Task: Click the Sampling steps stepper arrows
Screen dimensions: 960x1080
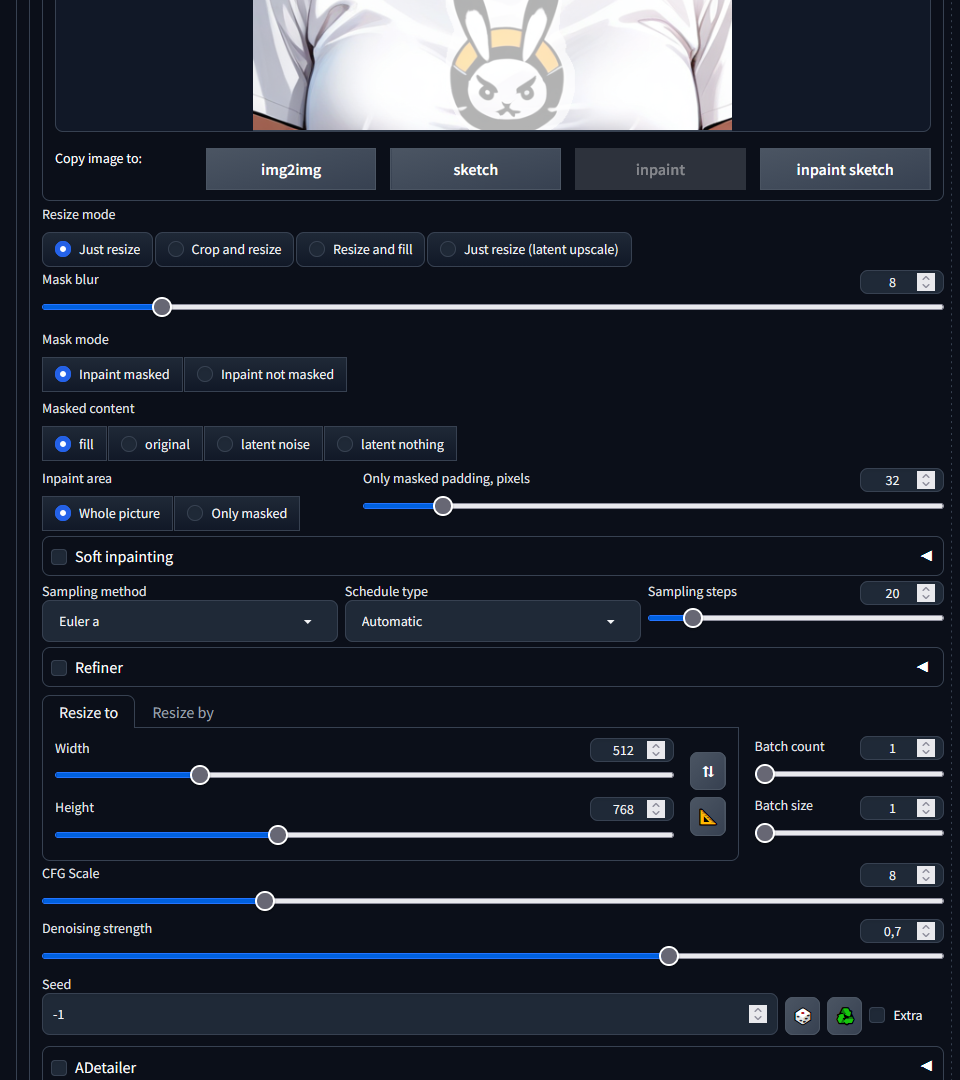Action: click(x=926, y=593)
